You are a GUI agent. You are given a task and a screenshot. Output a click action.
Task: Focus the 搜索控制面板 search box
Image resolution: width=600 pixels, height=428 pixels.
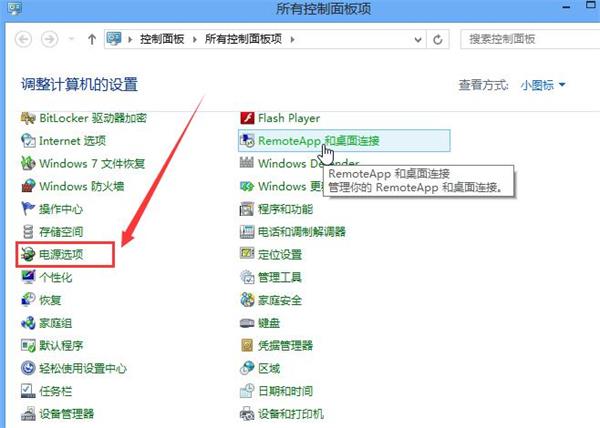[530, 39]
